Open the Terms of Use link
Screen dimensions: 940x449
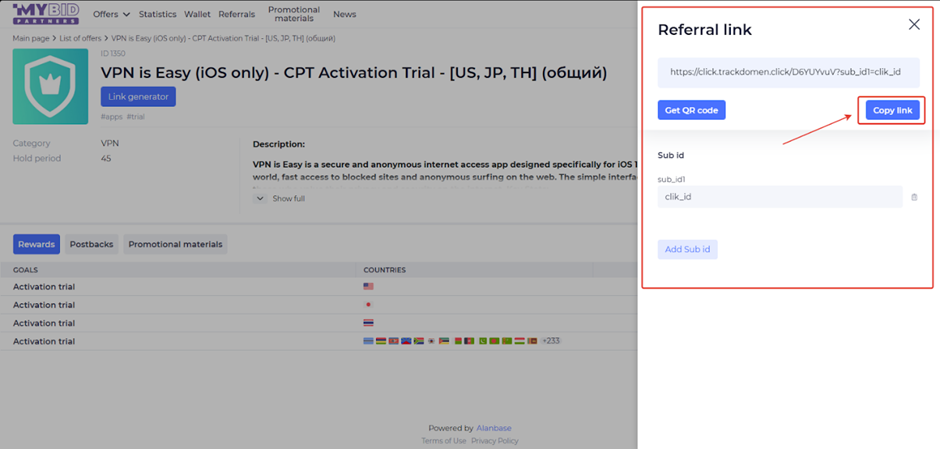(444, 441)
